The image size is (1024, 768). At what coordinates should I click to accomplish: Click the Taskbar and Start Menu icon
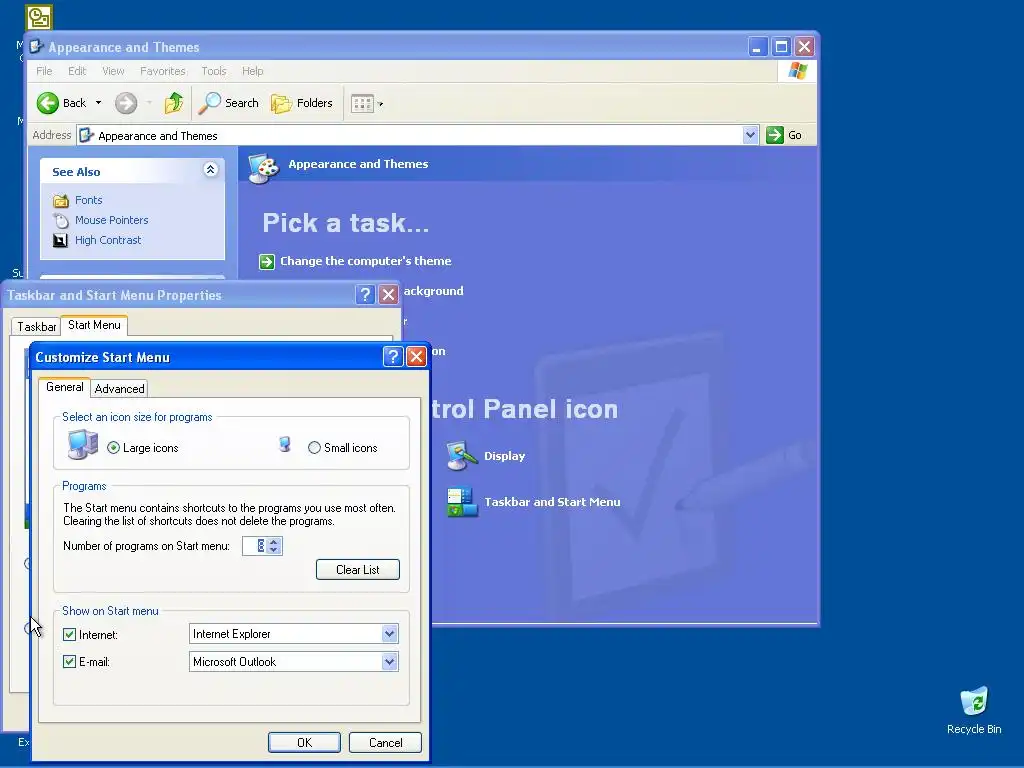(x=462, y=502)
